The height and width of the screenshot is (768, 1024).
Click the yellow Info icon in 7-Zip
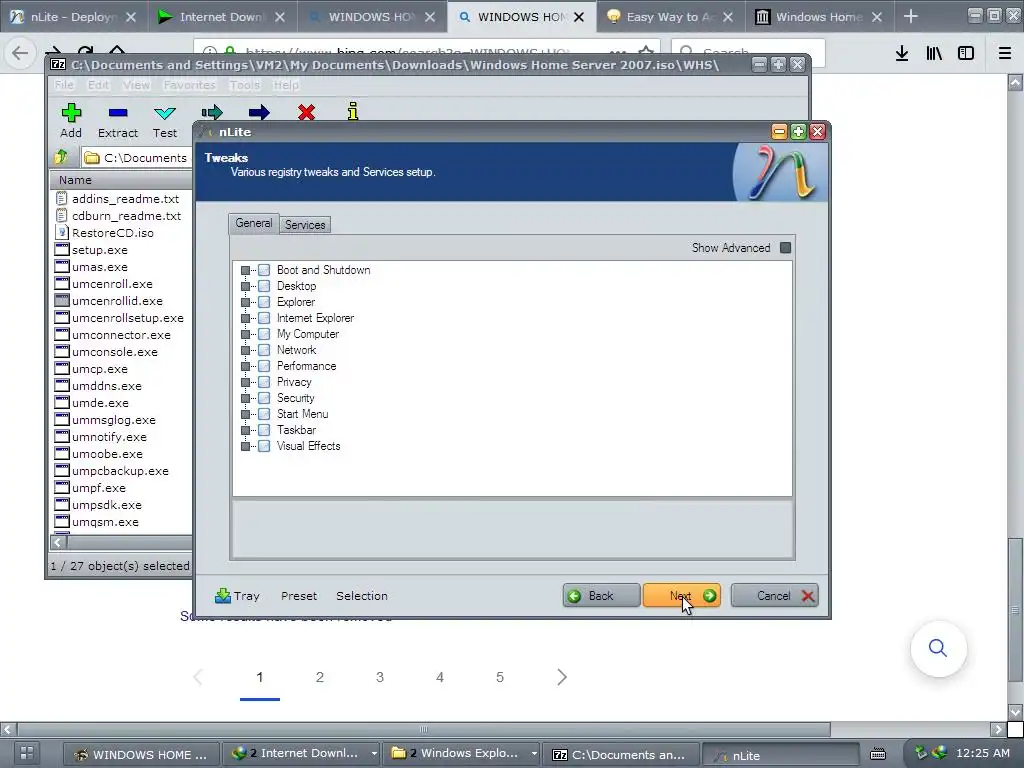pos(353,112)
